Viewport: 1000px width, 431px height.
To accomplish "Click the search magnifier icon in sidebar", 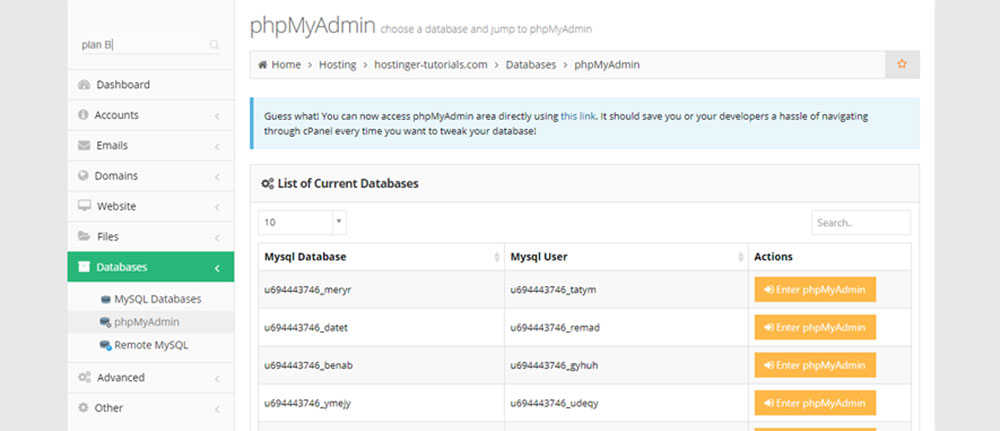I will click(214, 45).
